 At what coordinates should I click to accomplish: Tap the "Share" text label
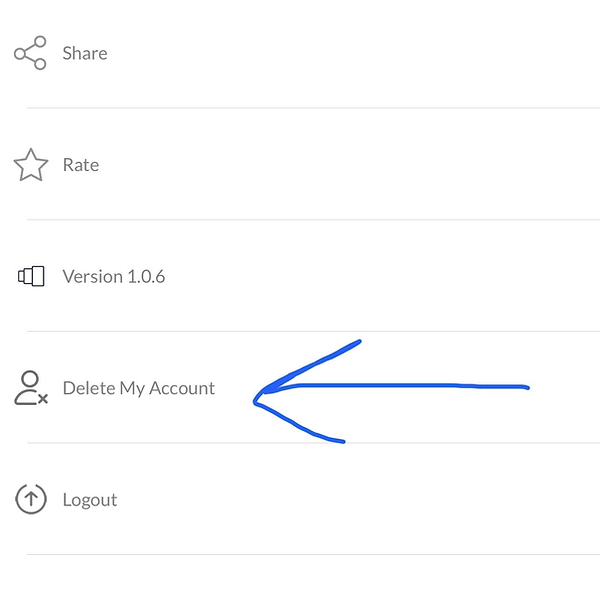click(x=85, y=53)
